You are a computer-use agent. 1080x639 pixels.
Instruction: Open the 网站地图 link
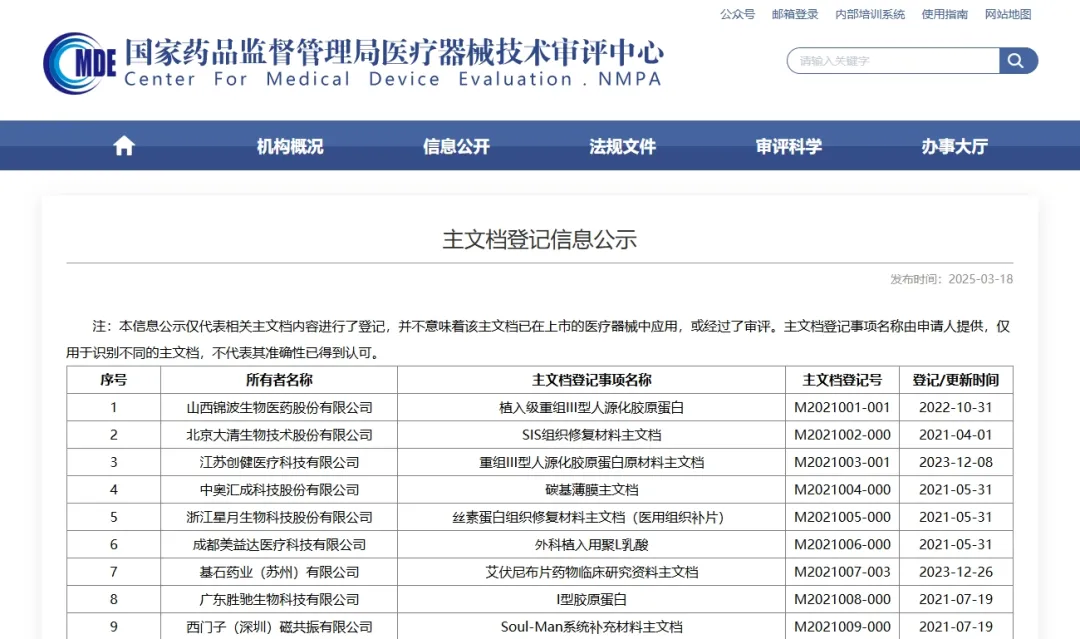[x=1007, y=14]
